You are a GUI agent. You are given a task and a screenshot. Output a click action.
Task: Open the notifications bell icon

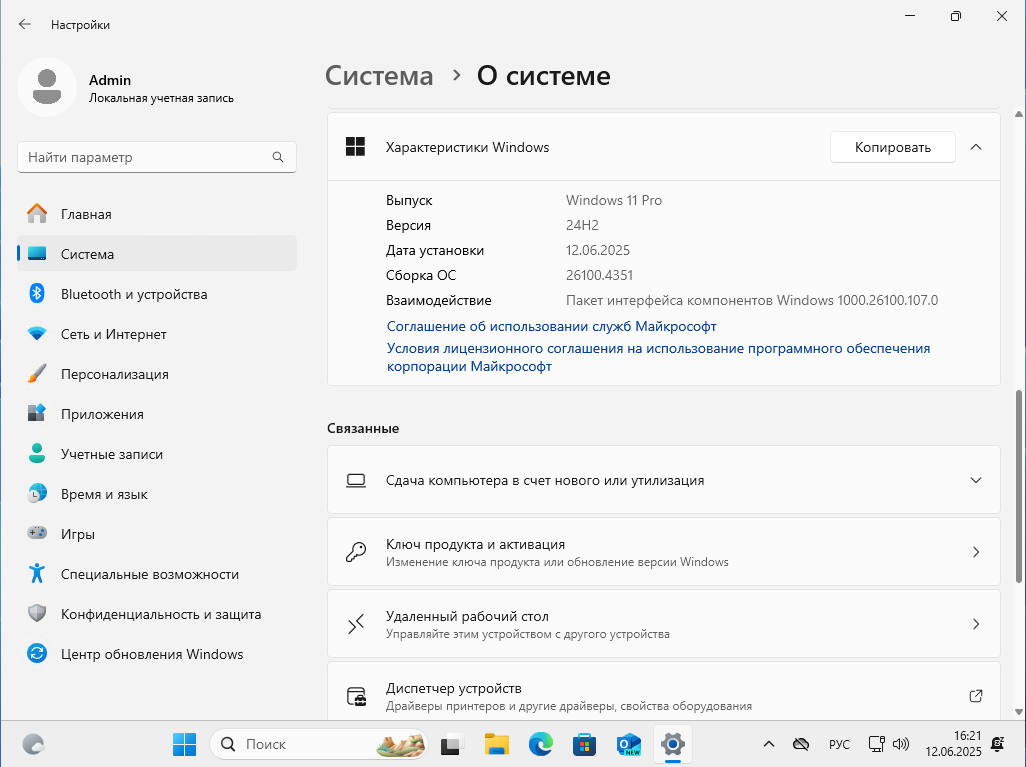click(998, 744)
